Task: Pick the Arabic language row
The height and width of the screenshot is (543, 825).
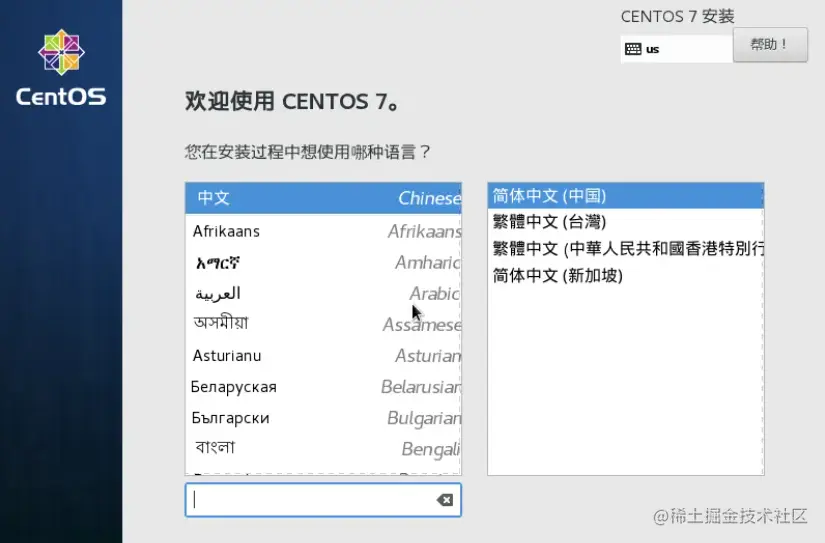Action: click(x=323, y=293)
